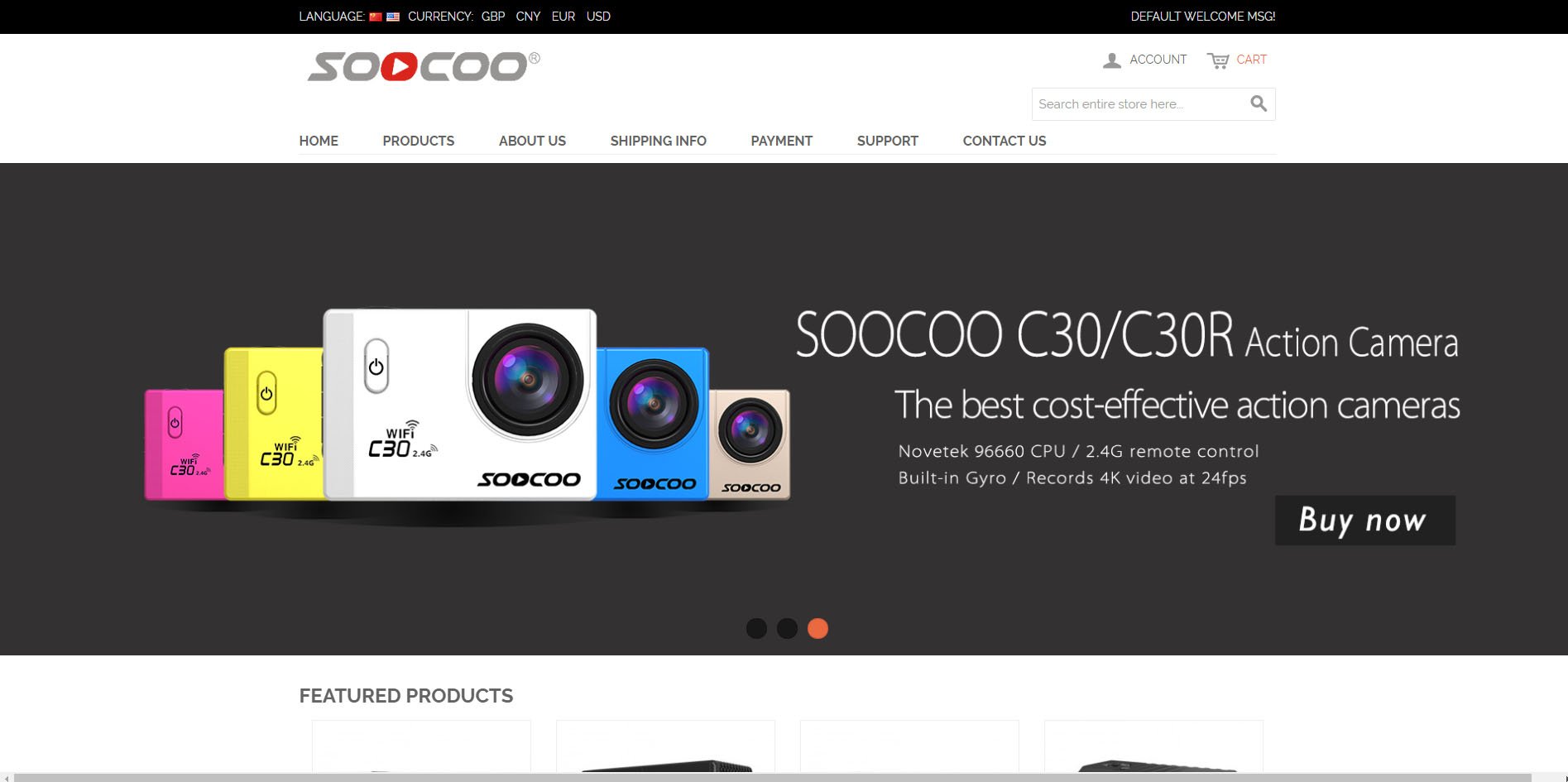This screenshot has height=782, width=1568.
Task: Switch currency to CNY
Action: click(528, 17)
